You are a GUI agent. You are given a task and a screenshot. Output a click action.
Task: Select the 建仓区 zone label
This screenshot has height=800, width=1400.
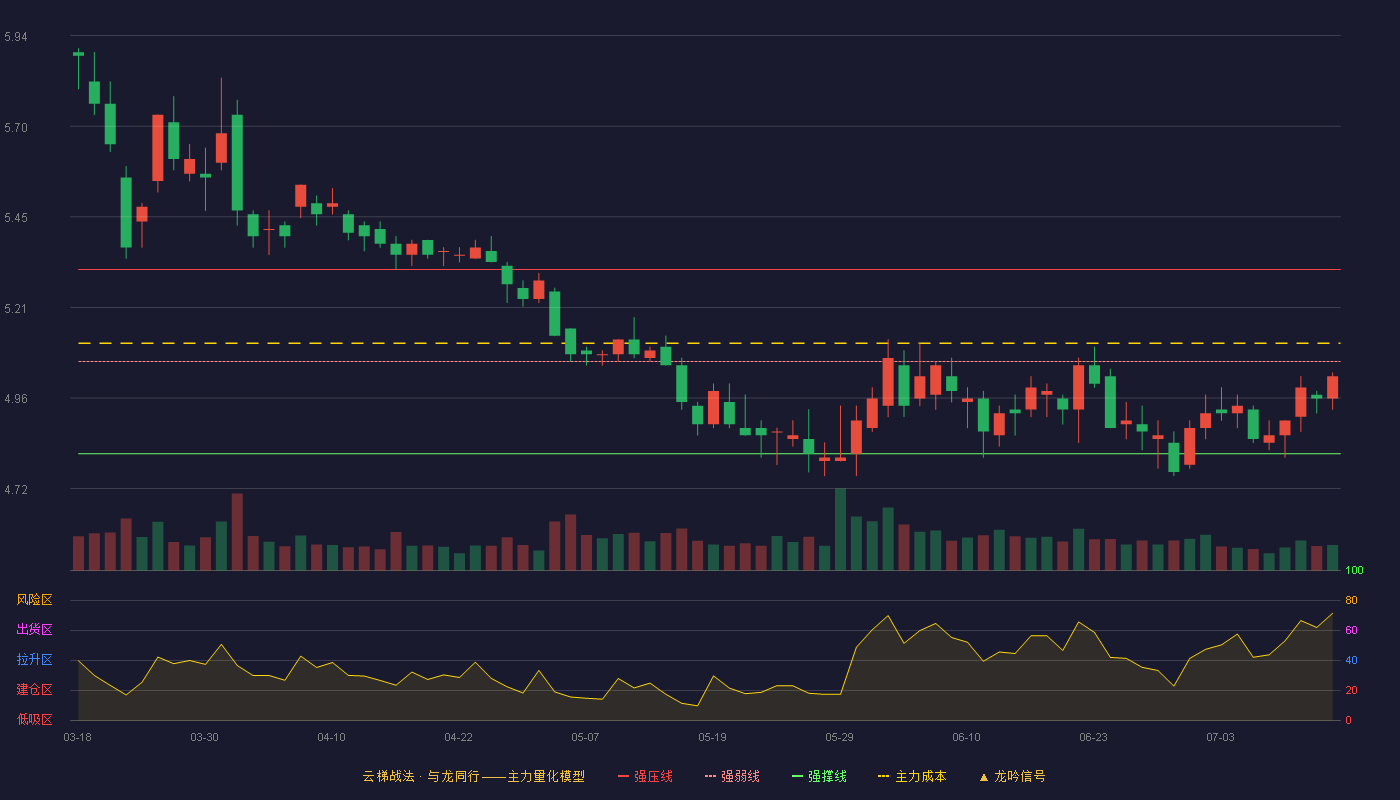point(34,690)
